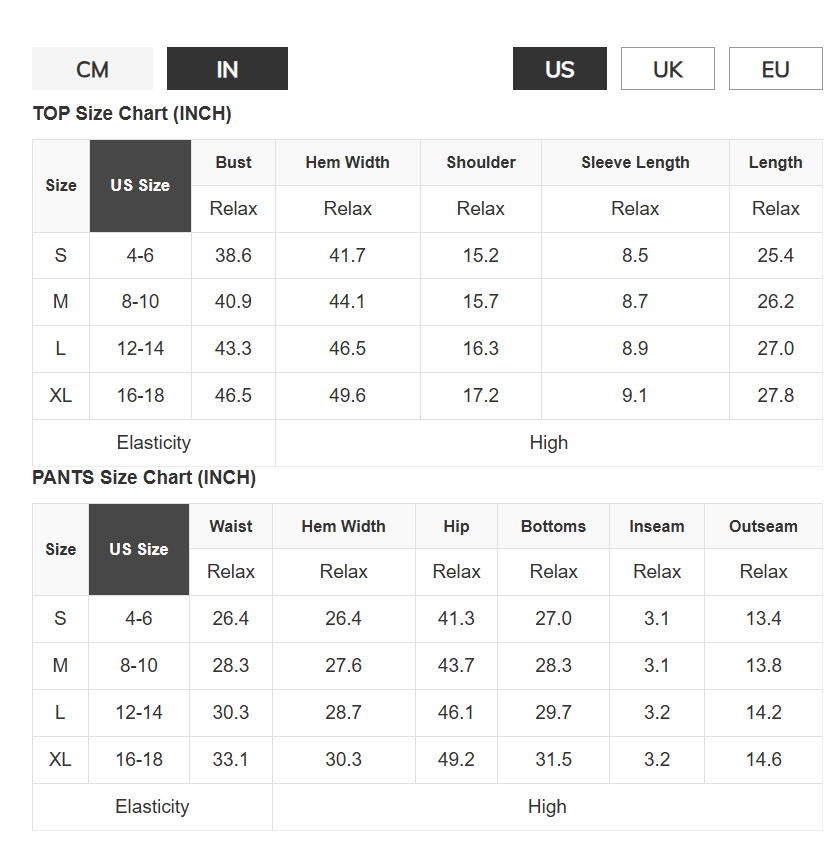
Task: Click the Bottoms column header
Action: pyautogui.click(x=553, y=526)
